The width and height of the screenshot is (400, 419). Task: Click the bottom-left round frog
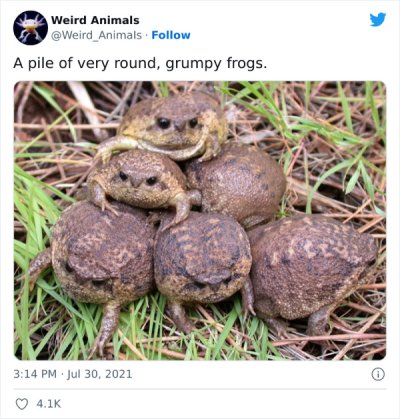coord(103,253)
